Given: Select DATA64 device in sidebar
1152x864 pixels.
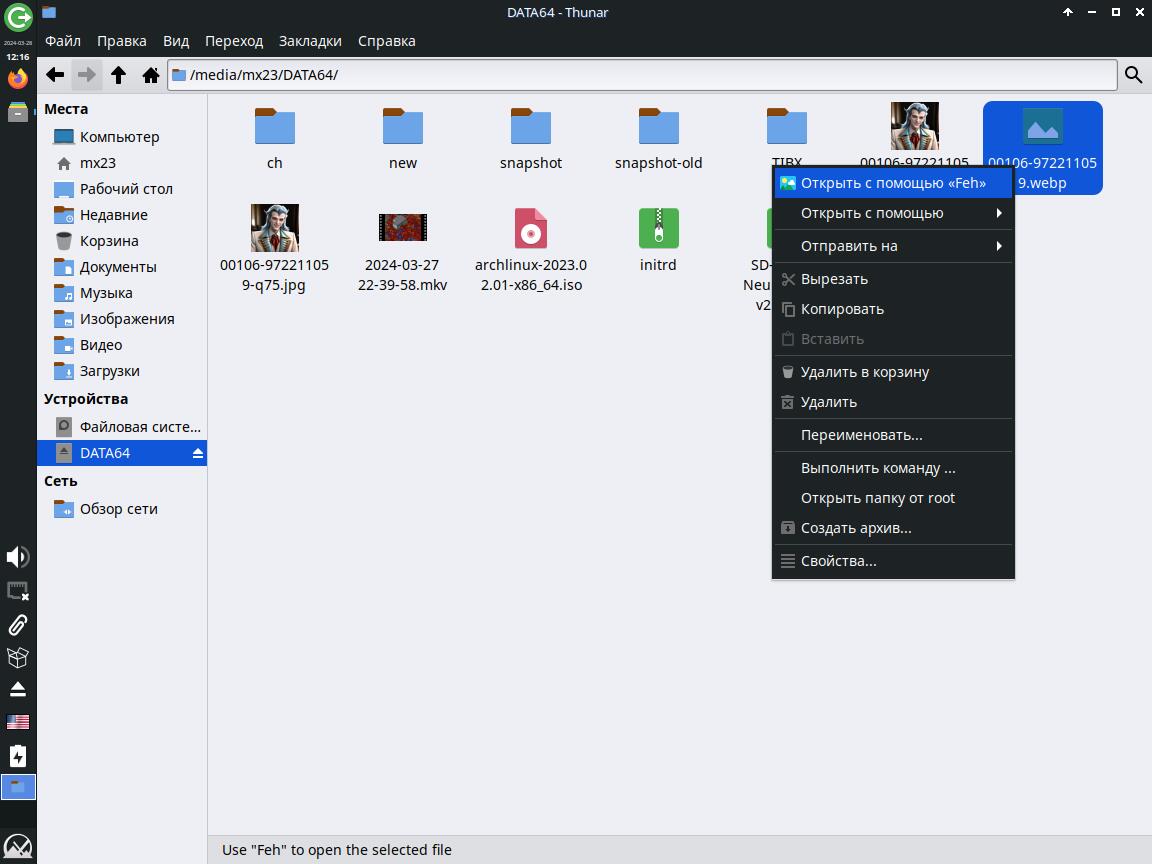Looking at the screenshot, I should pos(122,453).
